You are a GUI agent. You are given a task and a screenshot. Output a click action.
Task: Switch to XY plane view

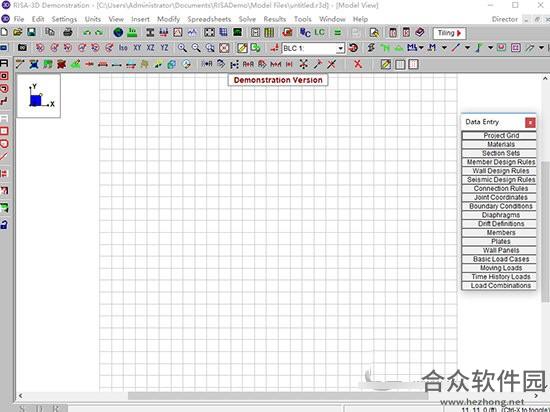(x=137, y=48)
